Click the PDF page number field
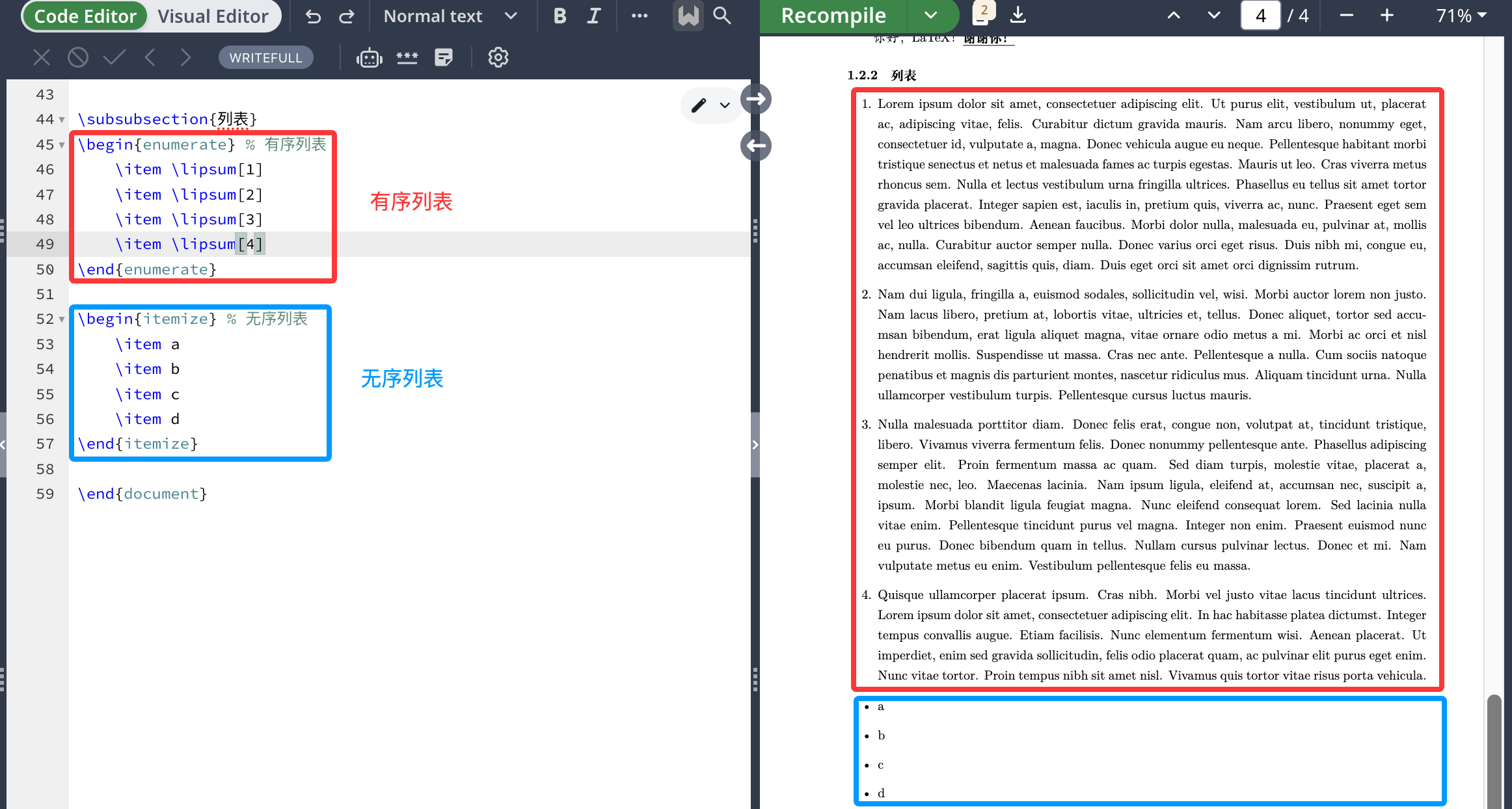 point(1260,16)
